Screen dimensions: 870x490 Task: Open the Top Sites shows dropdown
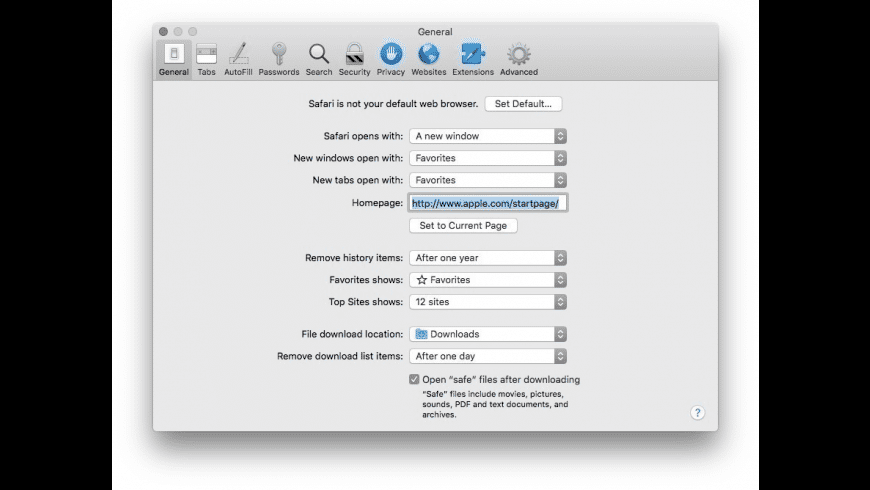tap(488, 302)
